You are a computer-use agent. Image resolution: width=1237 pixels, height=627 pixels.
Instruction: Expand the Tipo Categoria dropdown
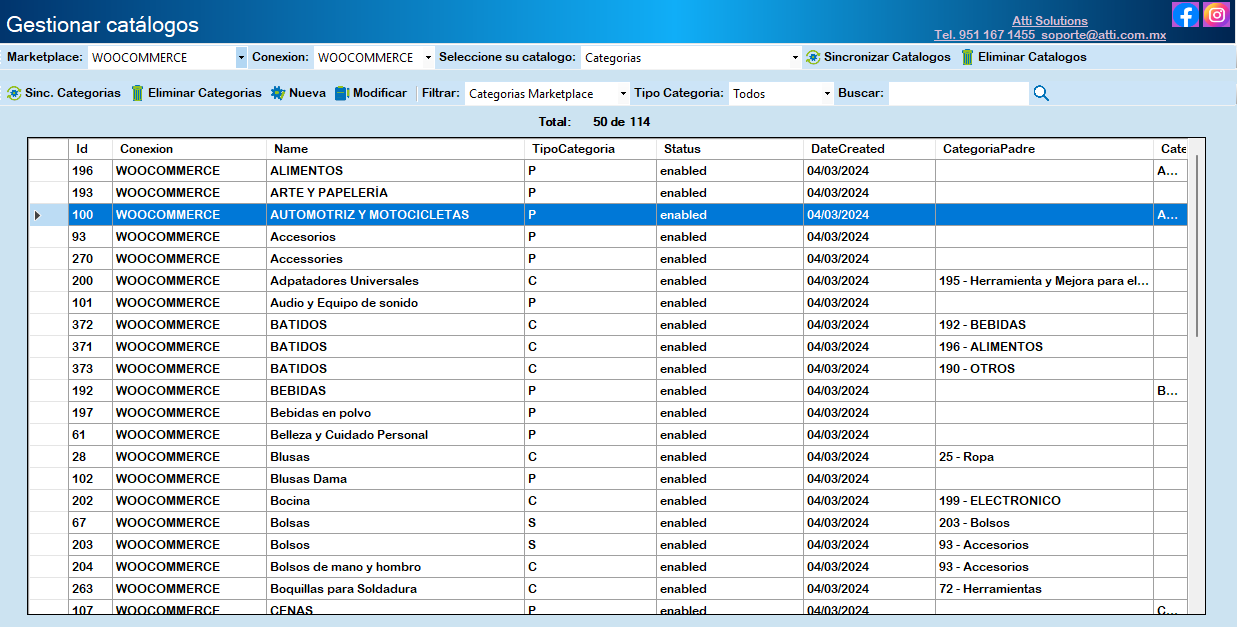827,94
